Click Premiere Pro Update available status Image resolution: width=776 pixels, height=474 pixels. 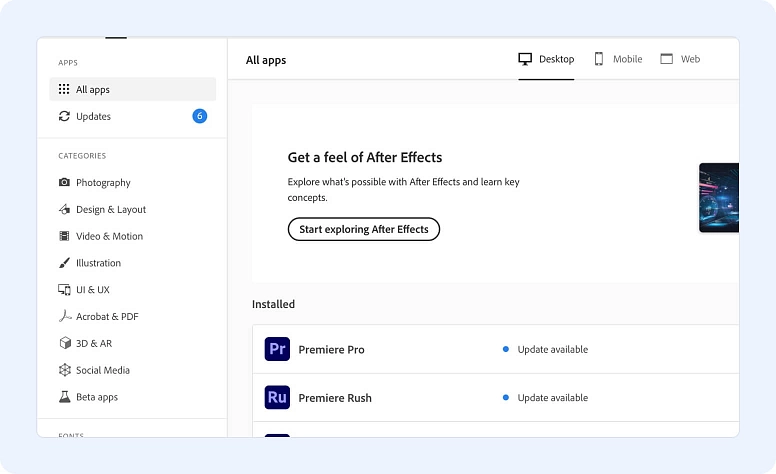click(x=552, y=350)
